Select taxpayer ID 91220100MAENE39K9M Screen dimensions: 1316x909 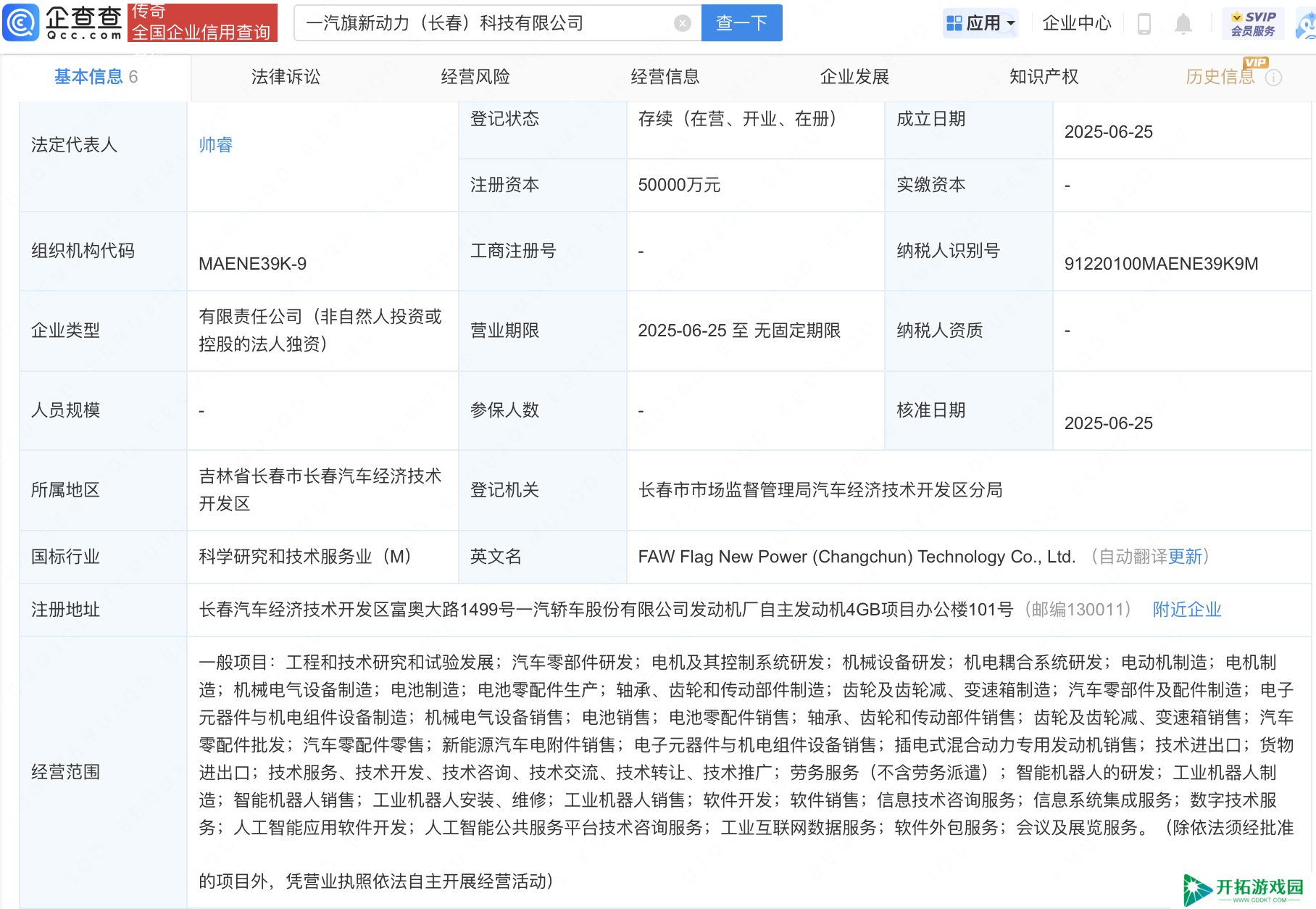click(1161, 264)
